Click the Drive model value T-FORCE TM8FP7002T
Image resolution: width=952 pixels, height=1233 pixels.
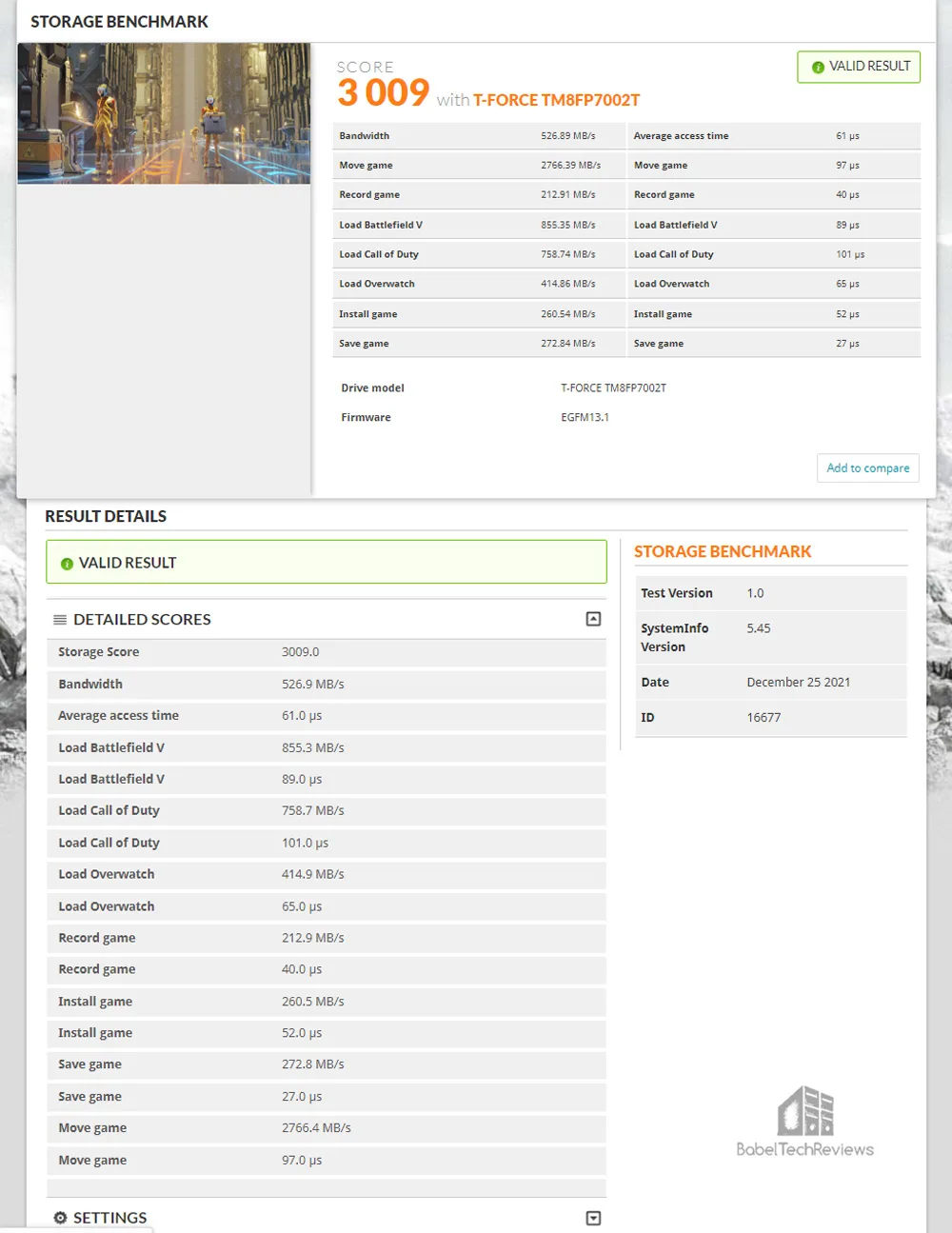(613, 388)
